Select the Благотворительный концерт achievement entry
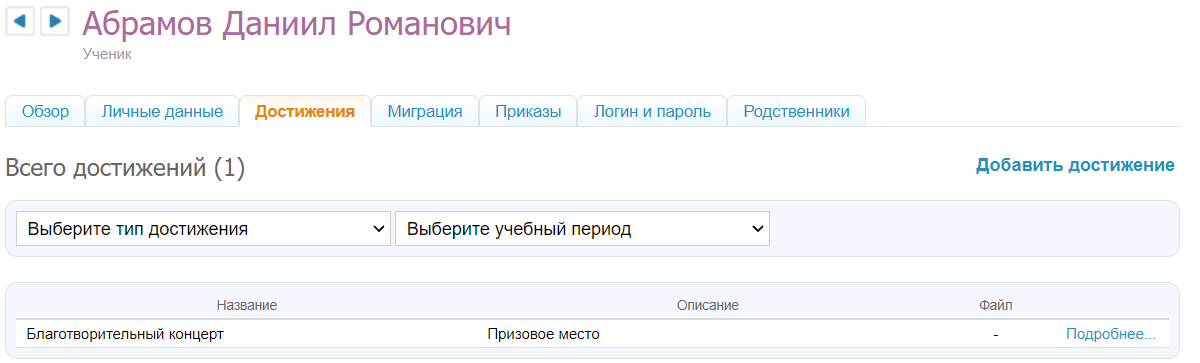 (x=125, y=334)
